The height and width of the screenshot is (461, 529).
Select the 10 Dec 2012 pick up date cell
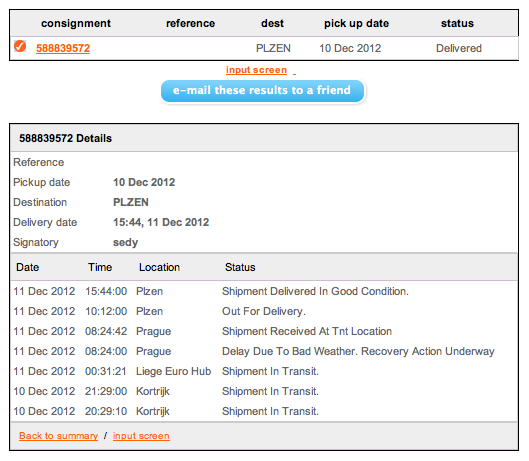click(x=350, y=48)
